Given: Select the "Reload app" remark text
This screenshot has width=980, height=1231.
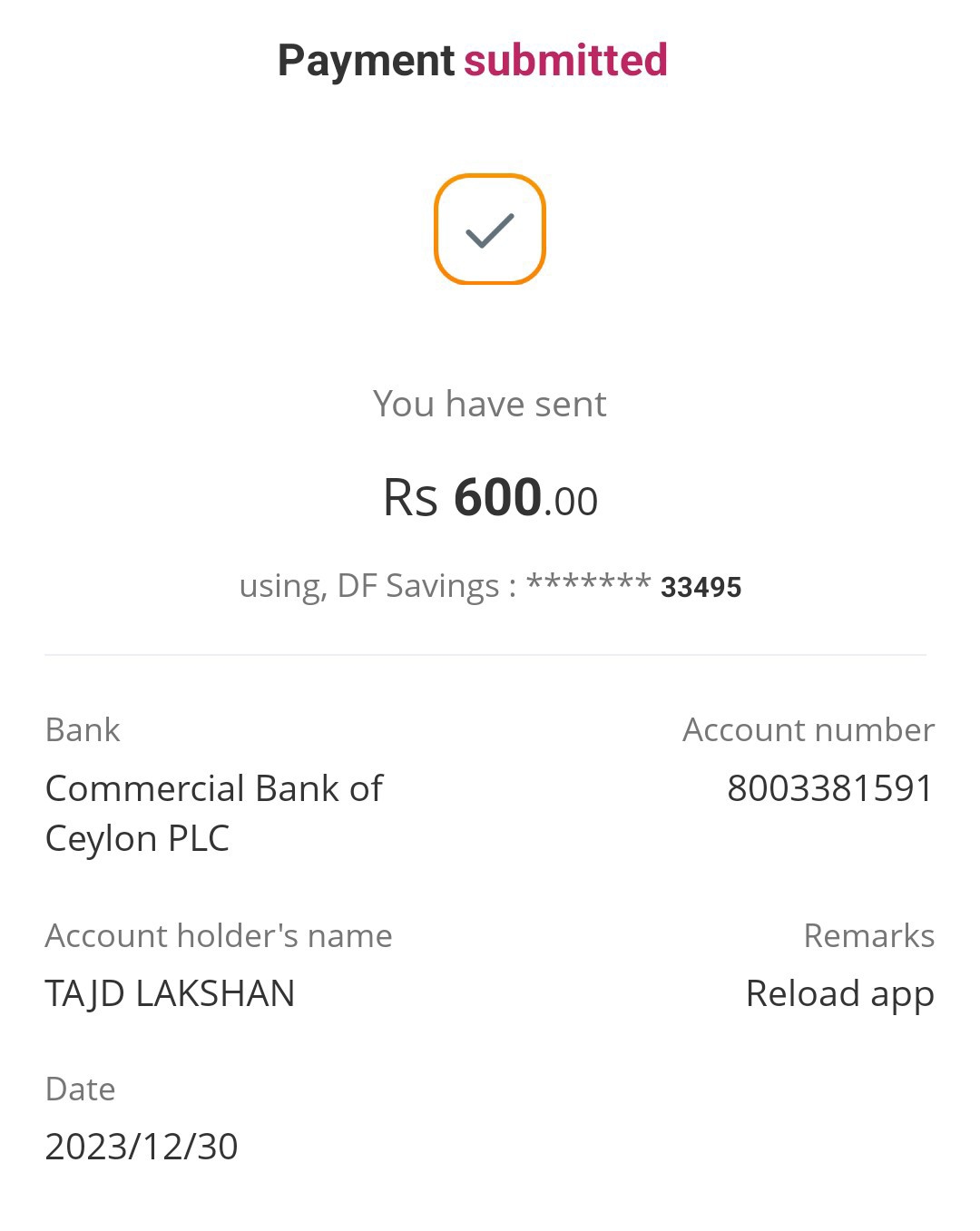Looking at the screenshot, I should pyautogui.click(x=839, y=993).
